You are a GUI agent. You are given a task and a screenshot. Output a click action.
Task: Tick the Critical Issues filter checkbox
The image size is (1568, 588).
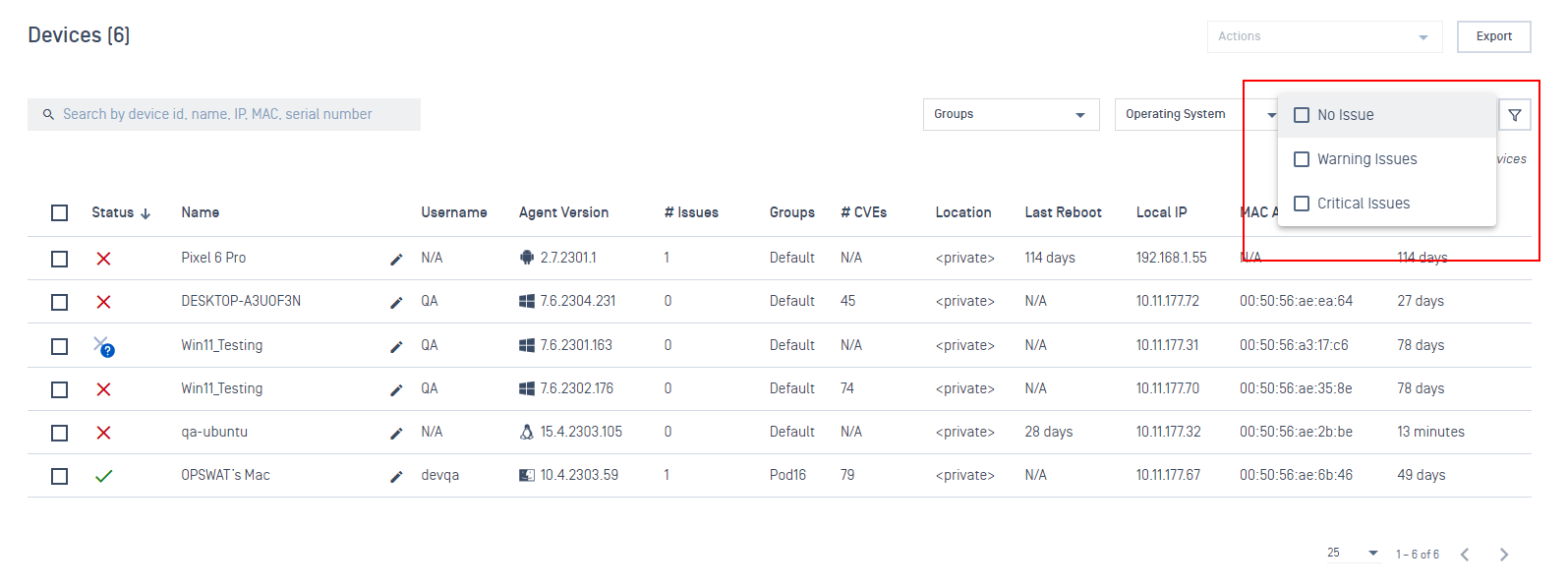[x=1302, y=204]
